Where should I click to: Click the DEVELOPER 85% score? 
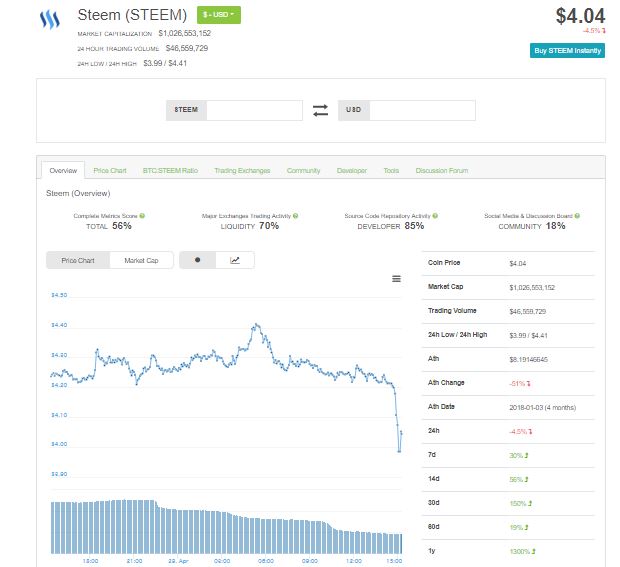coord(391,226)
